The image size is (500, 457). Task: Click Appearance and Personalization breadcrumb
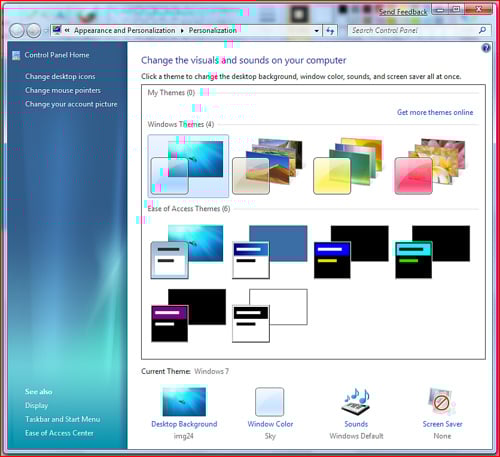124,30
